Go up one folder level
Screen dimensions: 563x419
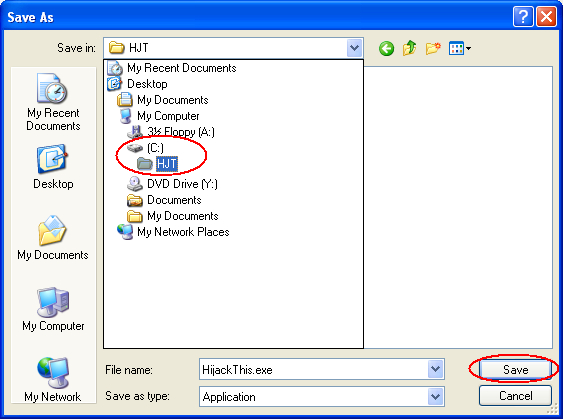click(x=409, y=48)
